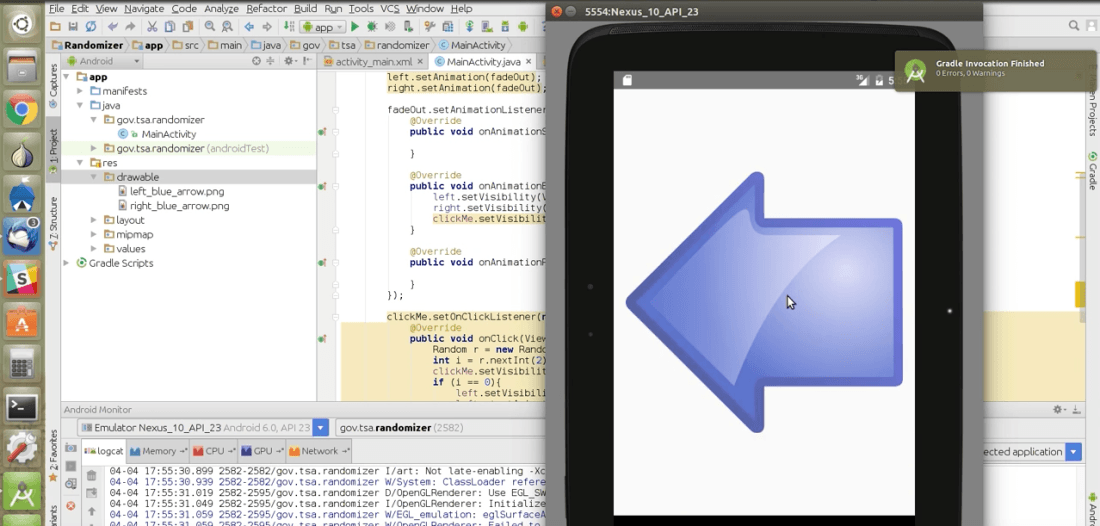Open the Emulator Nexus_10_API_23 device dropdown
1100x526 pixels.
(321, 428)
